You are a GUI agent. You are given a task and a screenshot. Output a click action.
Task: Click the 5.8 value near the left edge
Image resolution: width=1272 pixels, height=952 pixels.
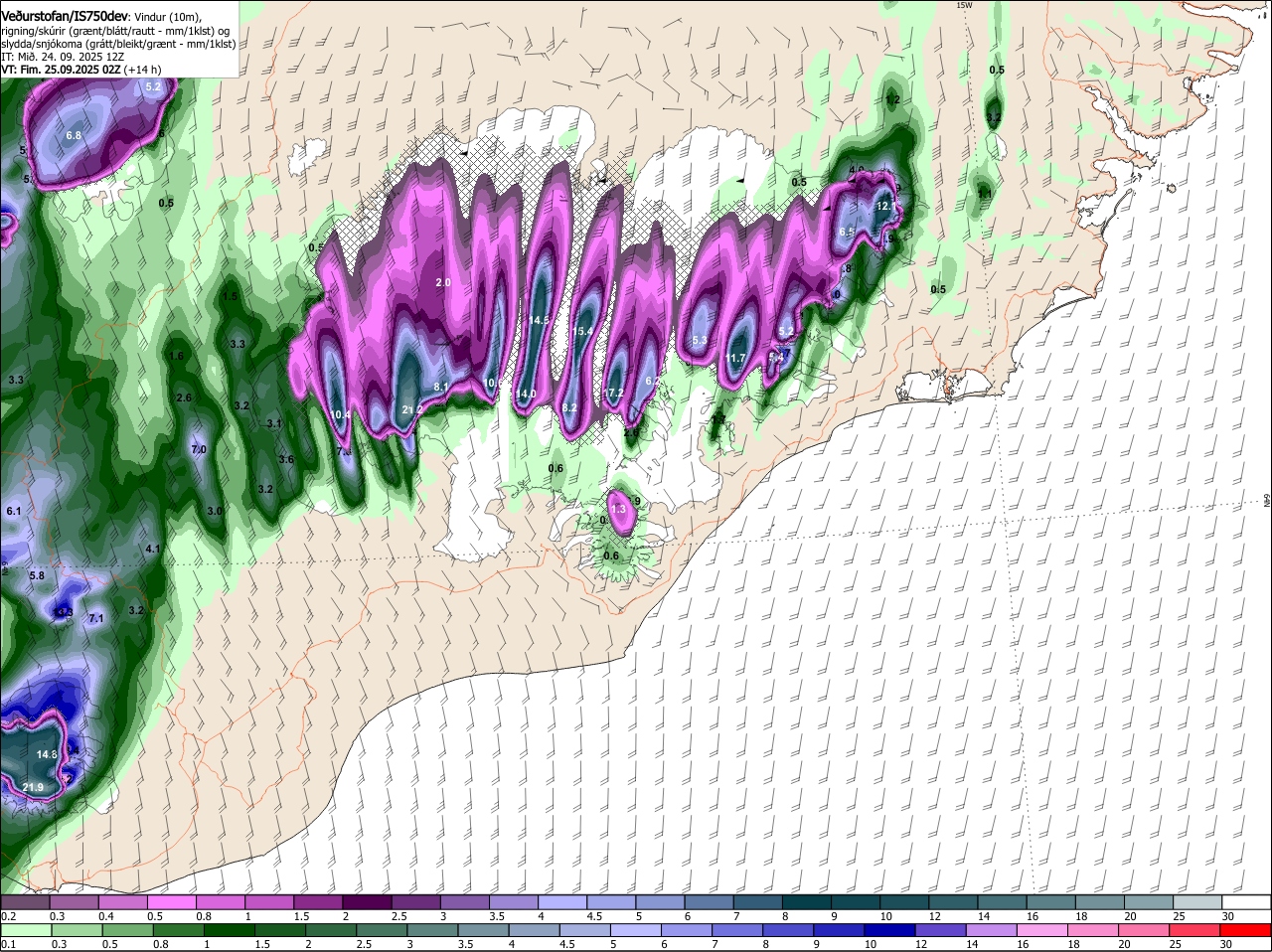point(37,575)
